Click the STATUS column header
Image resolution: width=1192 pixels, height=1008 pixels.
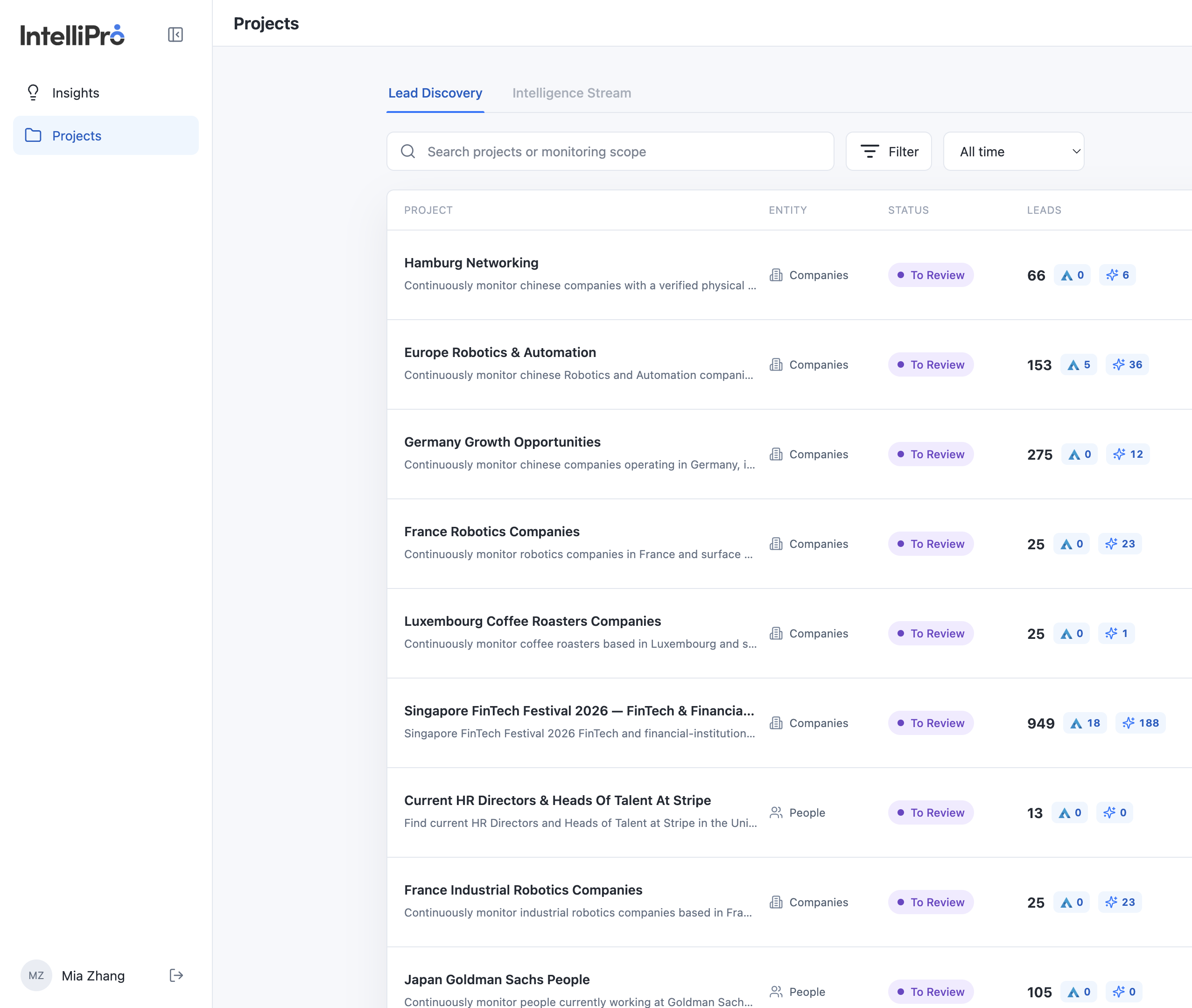908,210
